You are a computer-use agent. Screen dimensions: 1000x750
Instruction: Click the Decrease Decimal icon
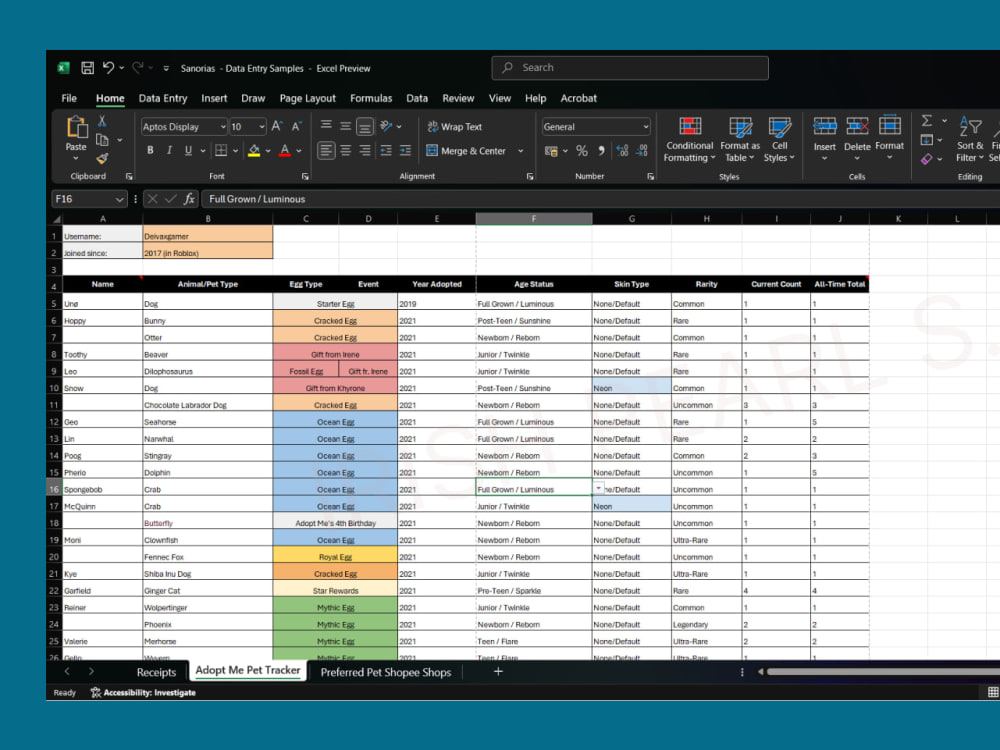coord(642,151)
